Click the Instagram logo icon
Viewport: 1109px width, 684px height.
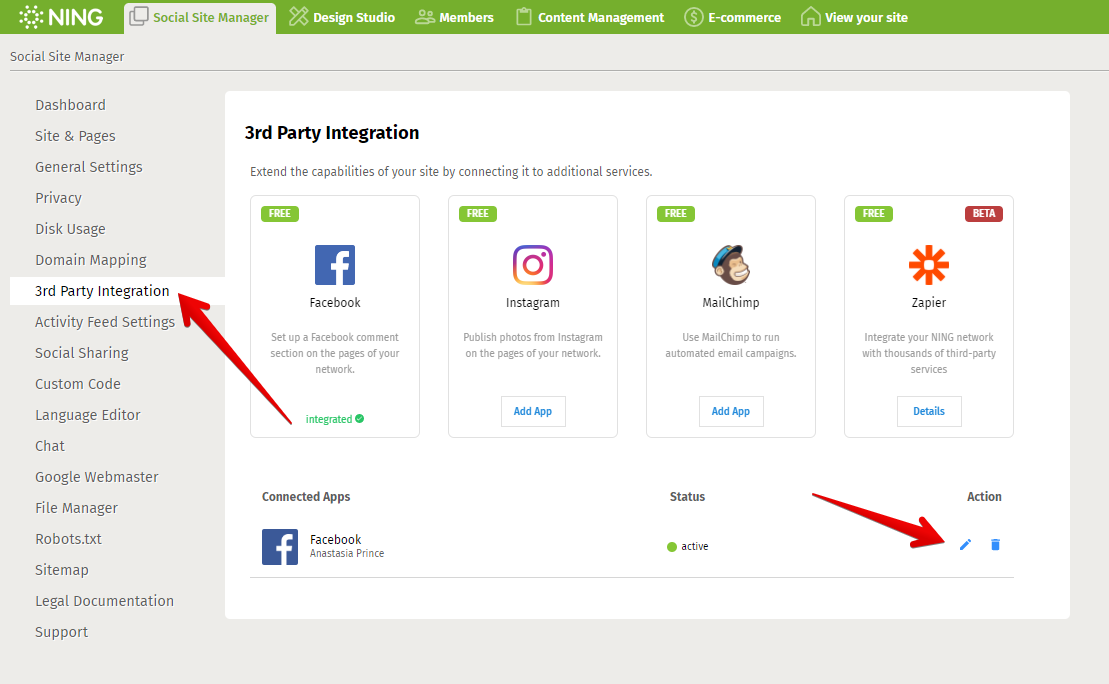coord(533,265)
